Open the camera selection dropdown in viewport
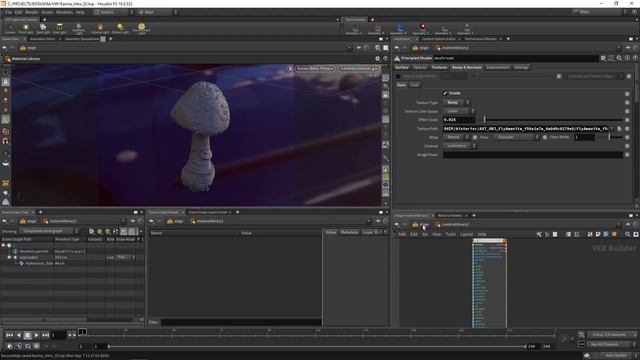The height and width of the screenshot is (360, 640). (x=358, y=69)
